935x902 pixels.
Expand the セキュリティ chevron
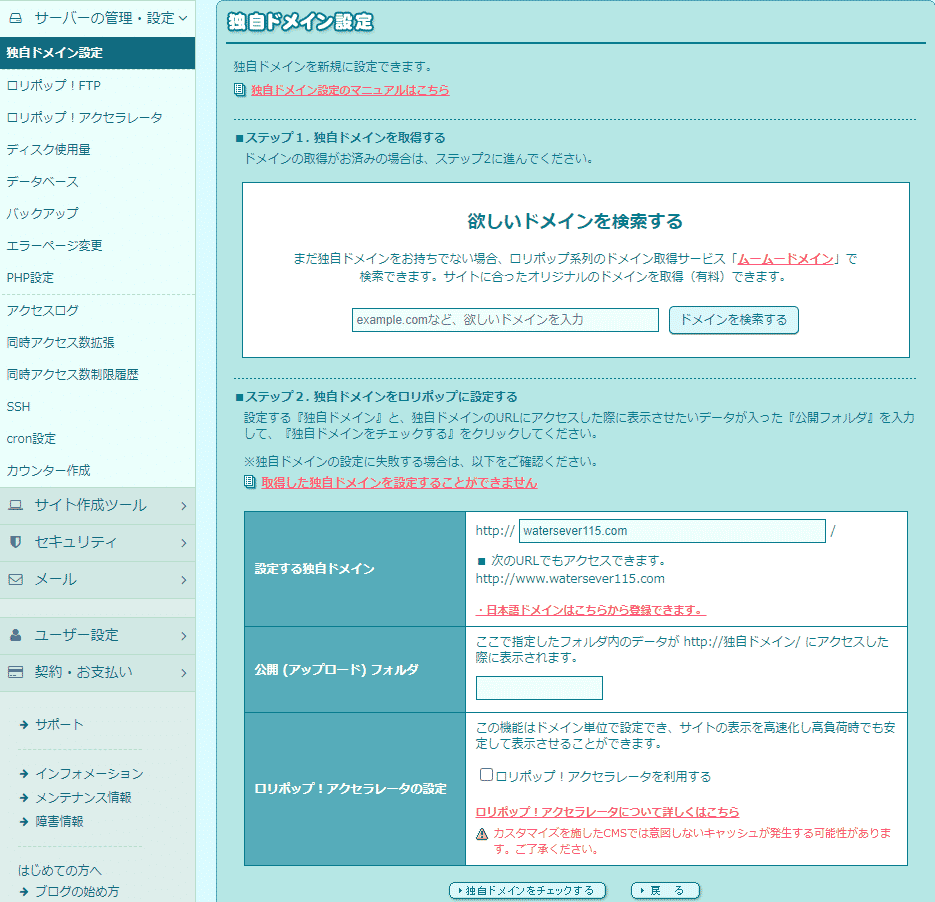click(184, 543)
